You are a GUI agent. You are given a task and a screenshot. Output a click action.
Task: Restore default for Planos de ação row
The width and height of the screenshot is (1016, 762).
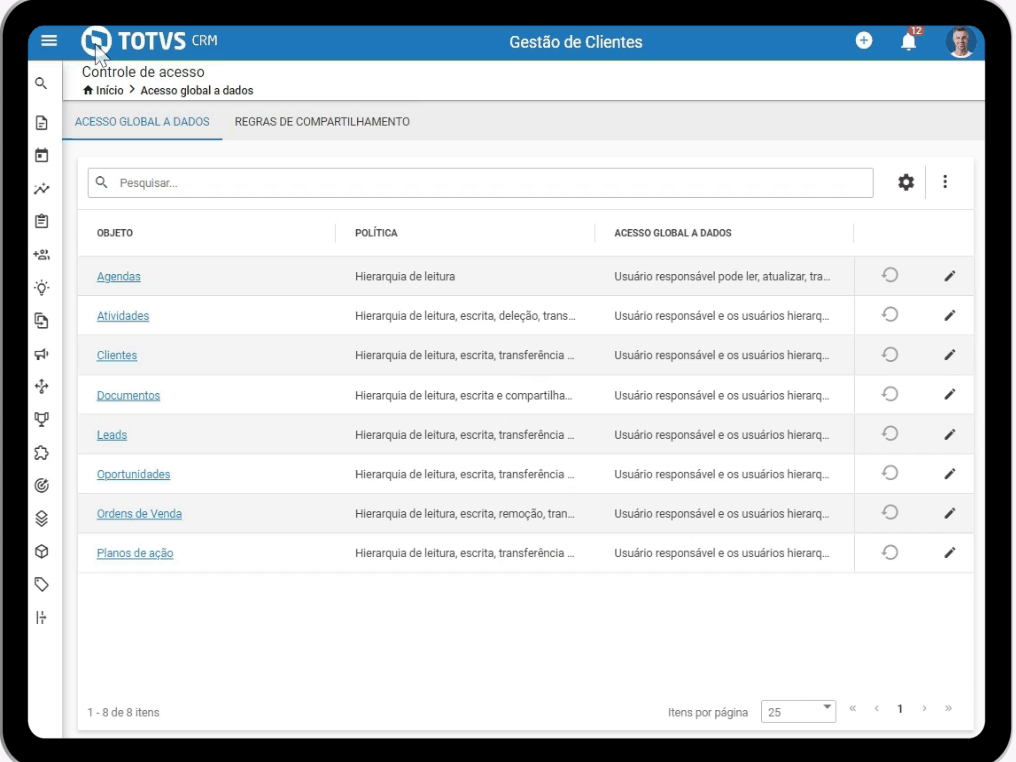click(890, 552)
